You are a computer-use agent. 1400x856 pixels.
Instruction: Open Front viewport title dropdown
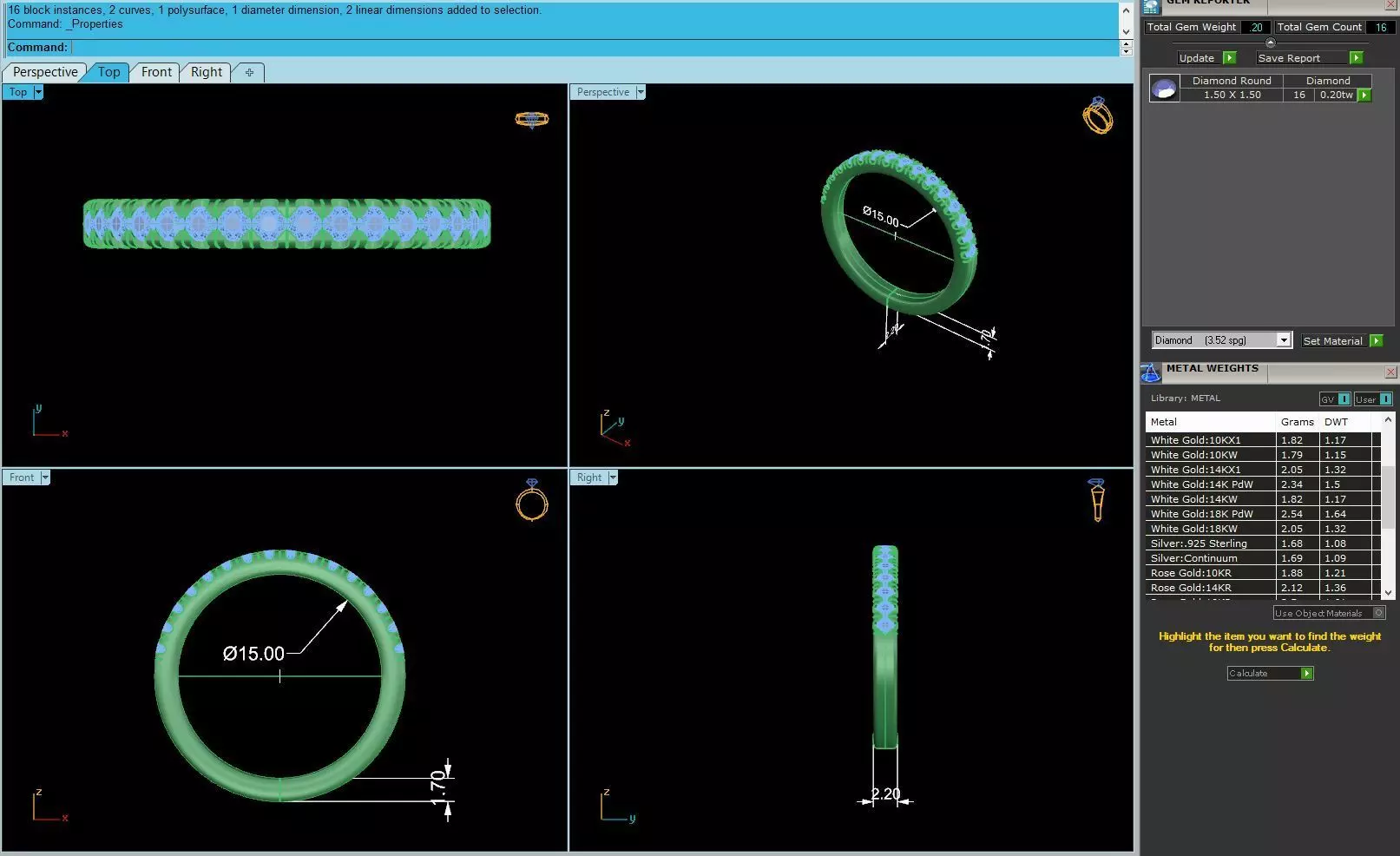(45, 477)
